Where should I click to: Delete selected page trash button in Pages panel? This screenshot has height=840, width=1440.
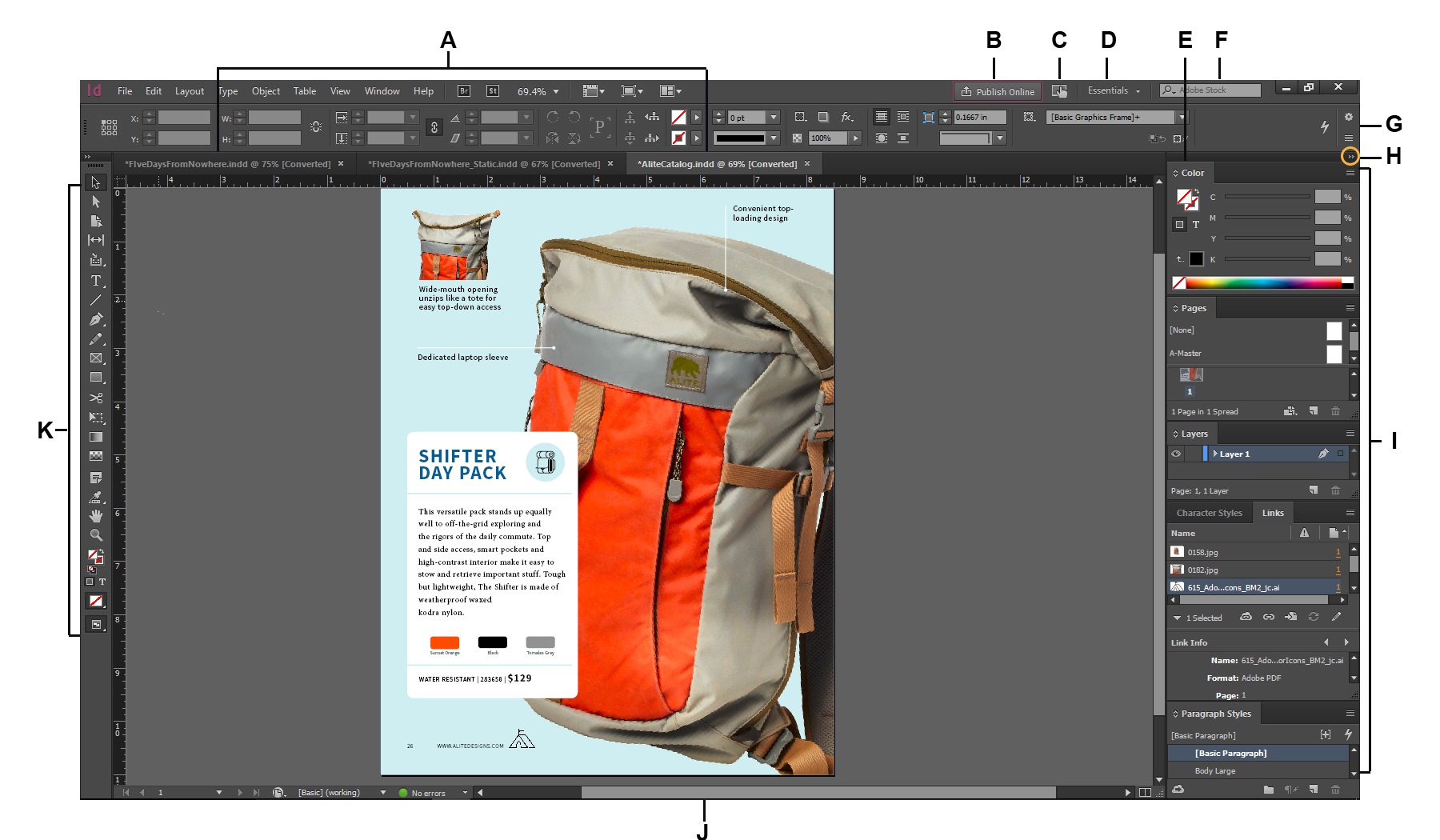(1335, 411)
